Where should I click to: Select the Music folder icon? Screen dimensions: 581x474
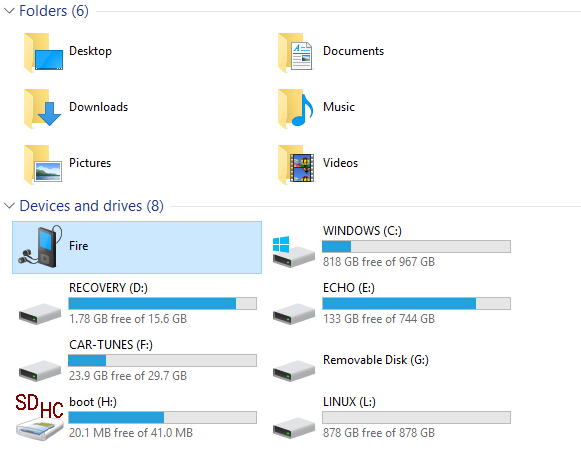[296, 109]
